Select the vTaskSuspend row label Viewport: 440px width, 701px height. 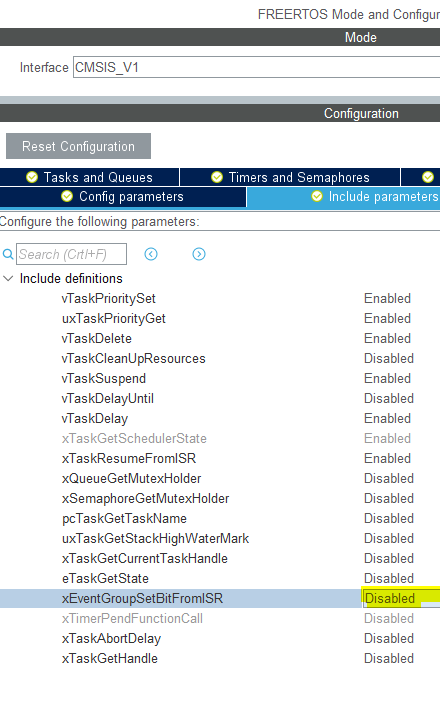[104, 379]
